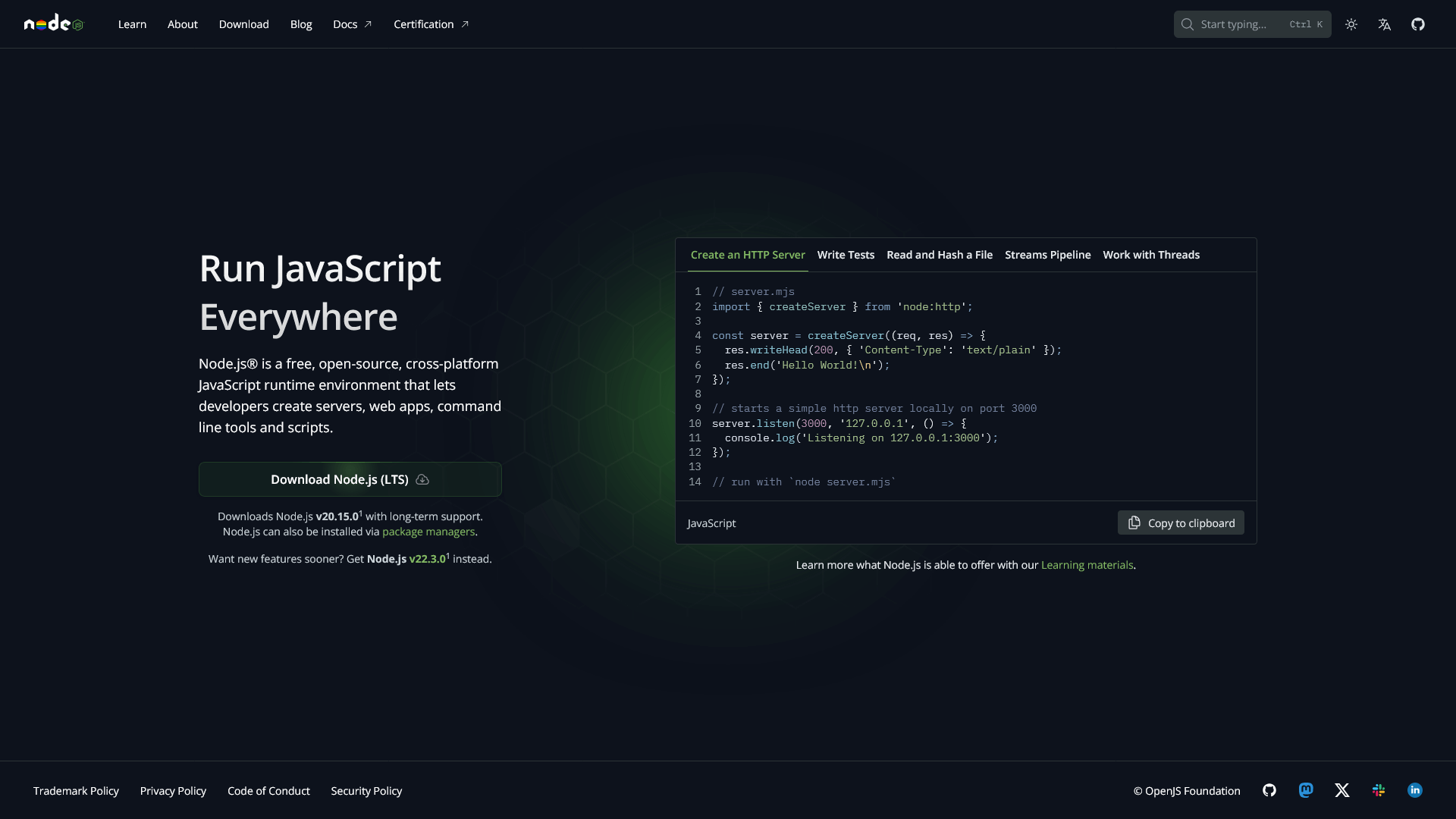Switch to the Streams Pipeline tab

[x=1048, y=255]
